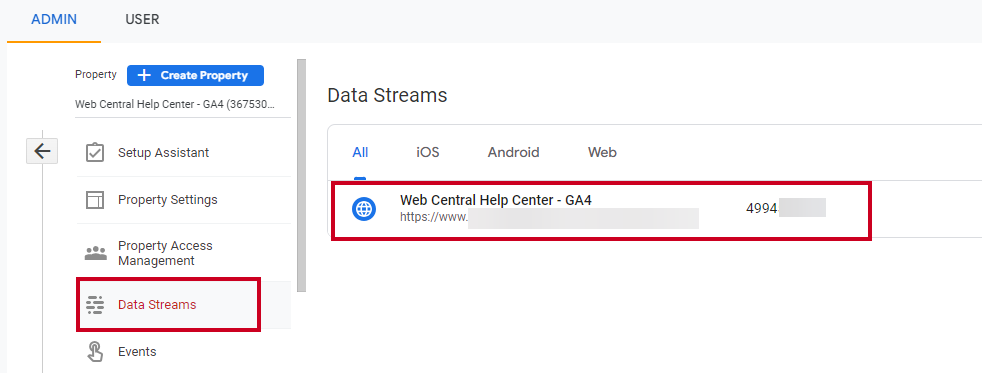
Task: Click the Data Streams icon in sidebar
Action: [x=95, y=305]
